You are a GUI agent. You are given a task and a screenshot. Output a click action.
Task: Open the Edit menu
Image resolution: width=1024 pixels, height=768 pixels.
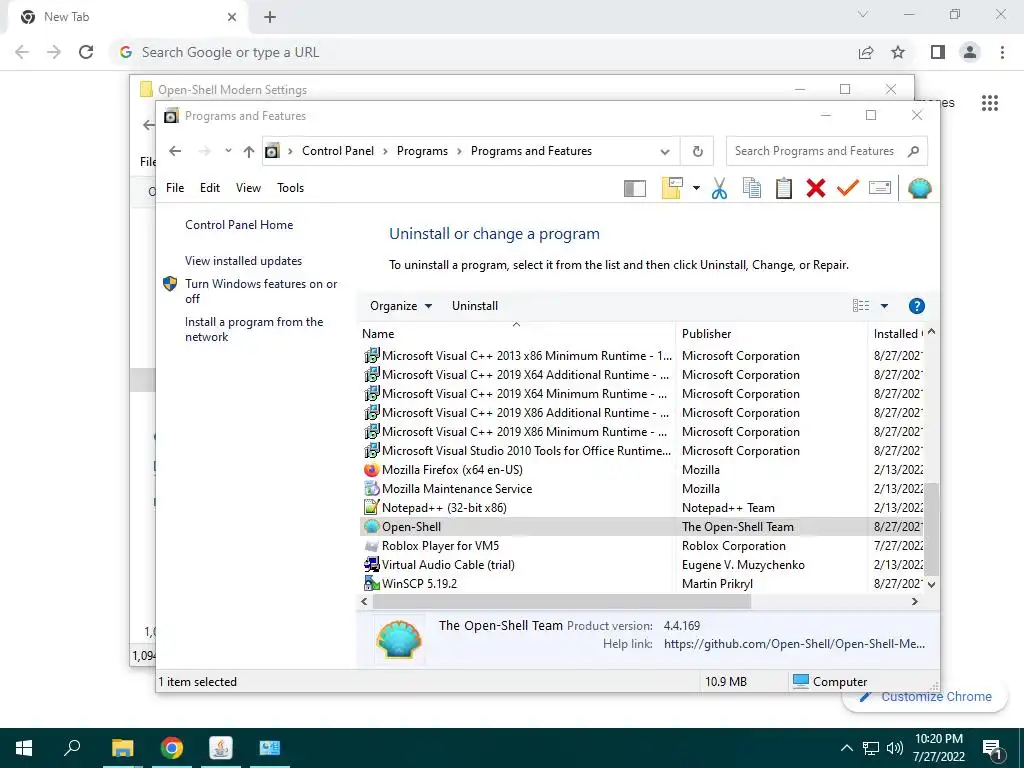coord(210,188)
